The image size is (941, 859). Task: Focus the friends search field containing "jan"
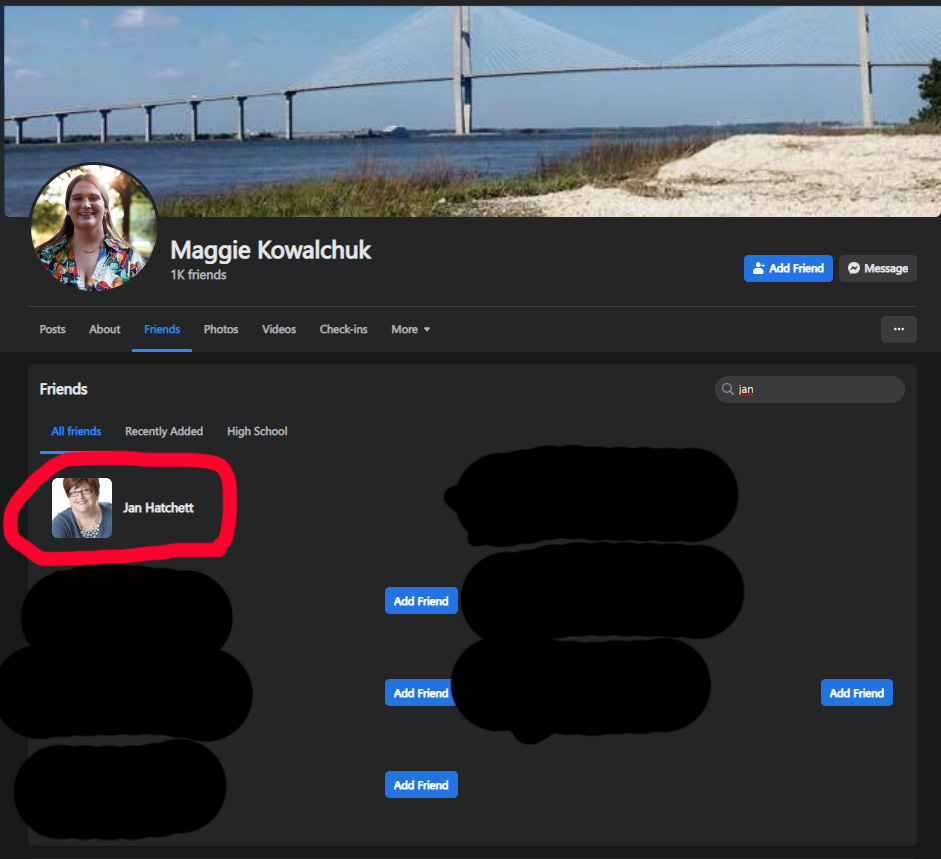coord(815,389)
